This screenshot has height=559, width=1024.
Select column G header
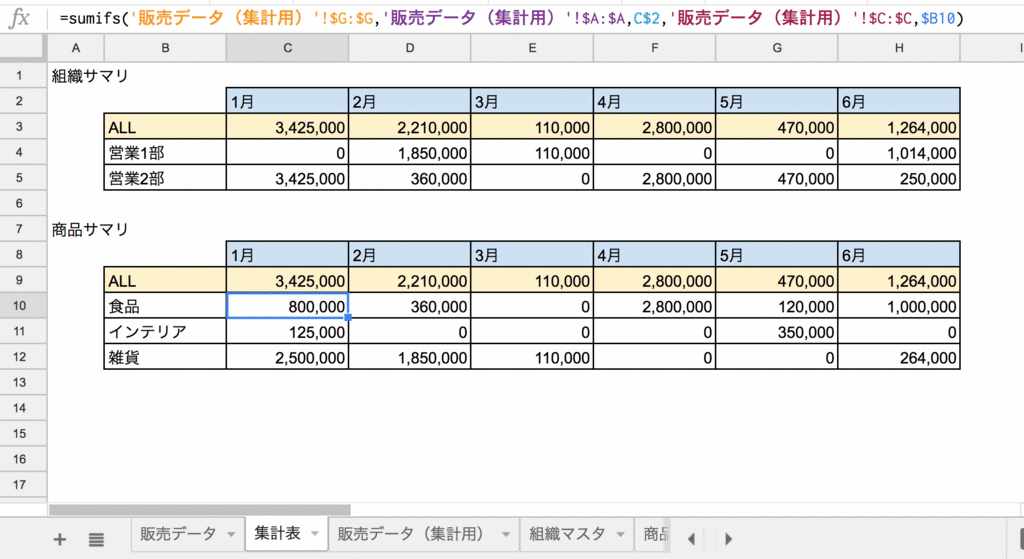(777, 48)
